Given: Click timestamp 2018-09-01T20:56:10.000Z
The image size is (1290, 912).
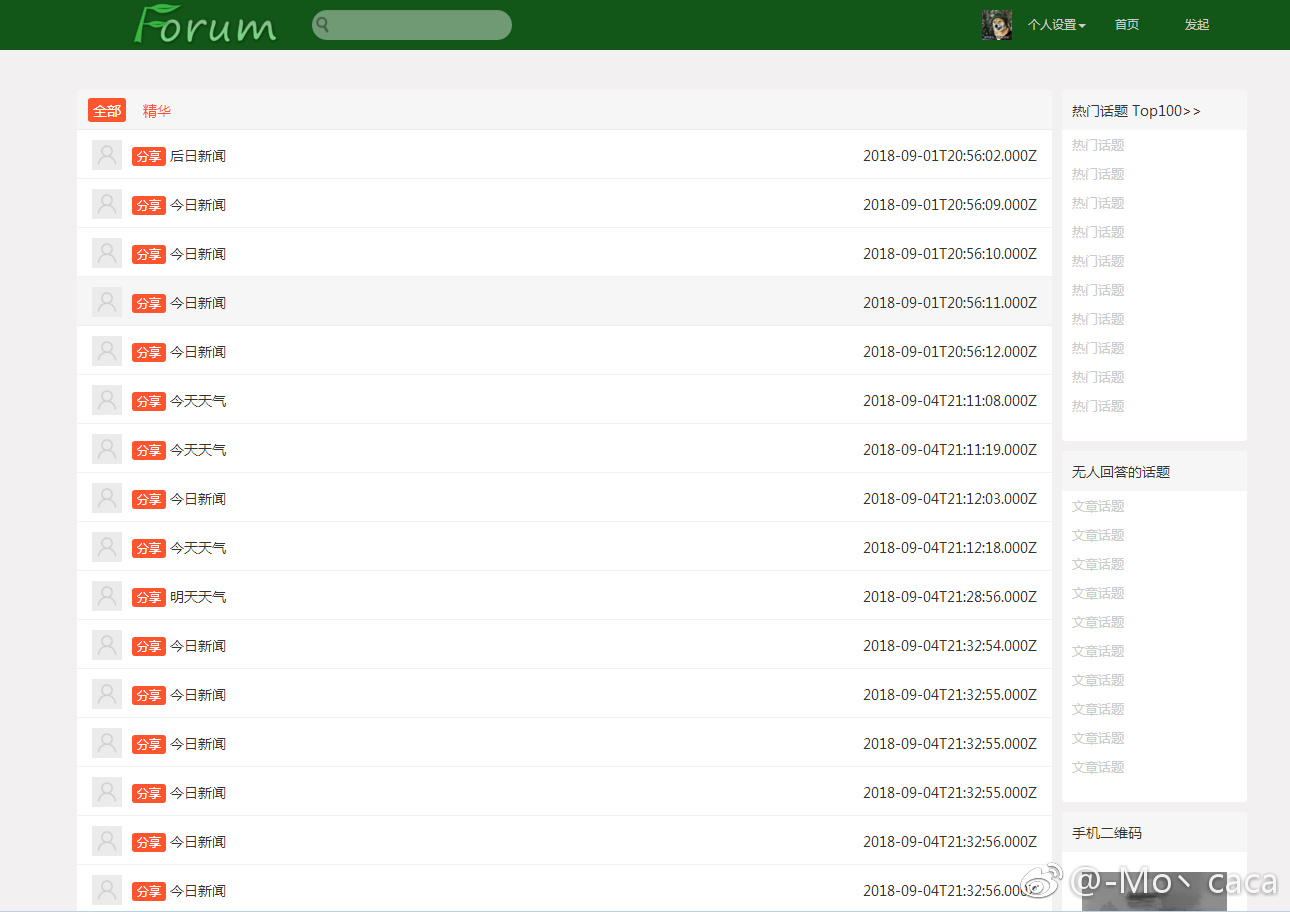Looking at the screenshot, I should 950,254.
